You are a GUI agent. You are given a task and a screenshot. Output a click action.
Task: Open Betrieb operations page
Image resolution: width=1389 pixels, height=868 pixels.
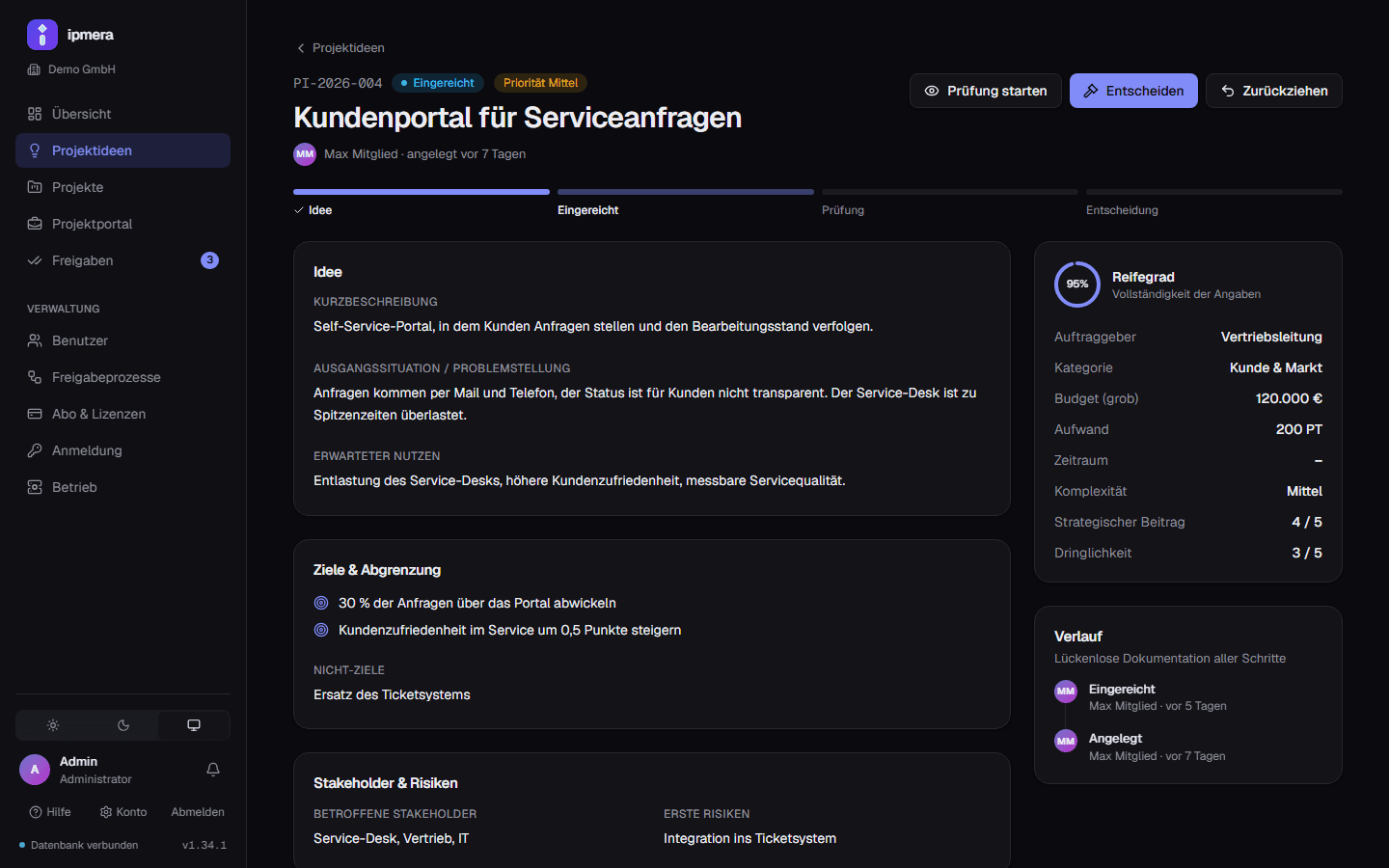point(123,487)
